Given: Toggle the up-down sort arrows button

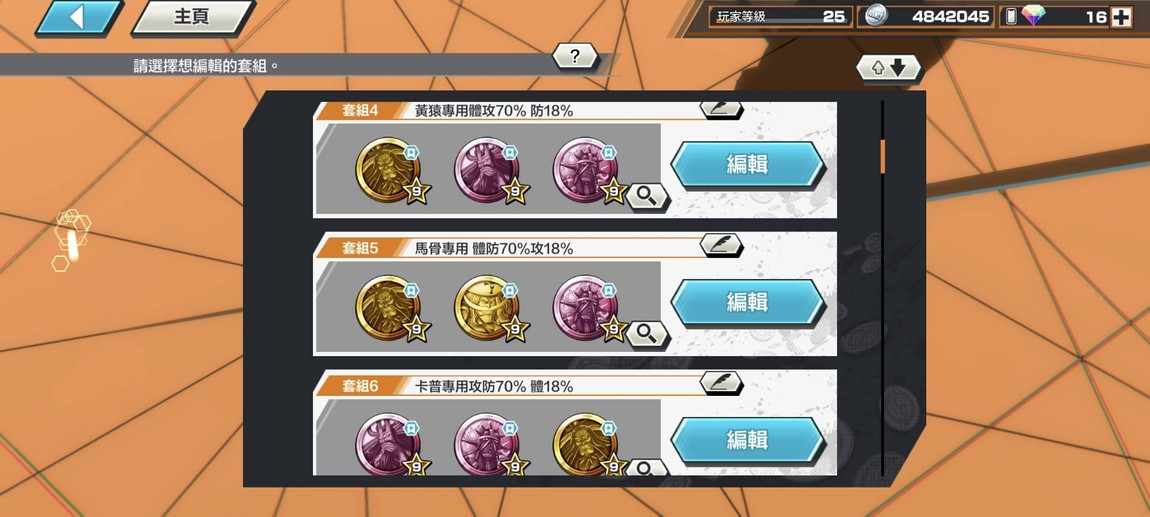Looking at the screenshot, I should pyautogui.click(x=888, y=68).
